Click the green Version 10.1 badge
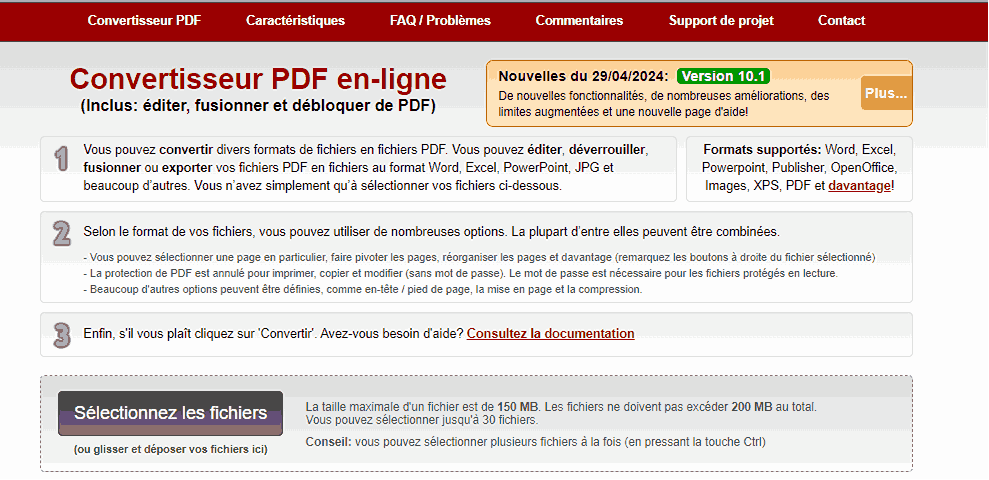 coord(723,76)
